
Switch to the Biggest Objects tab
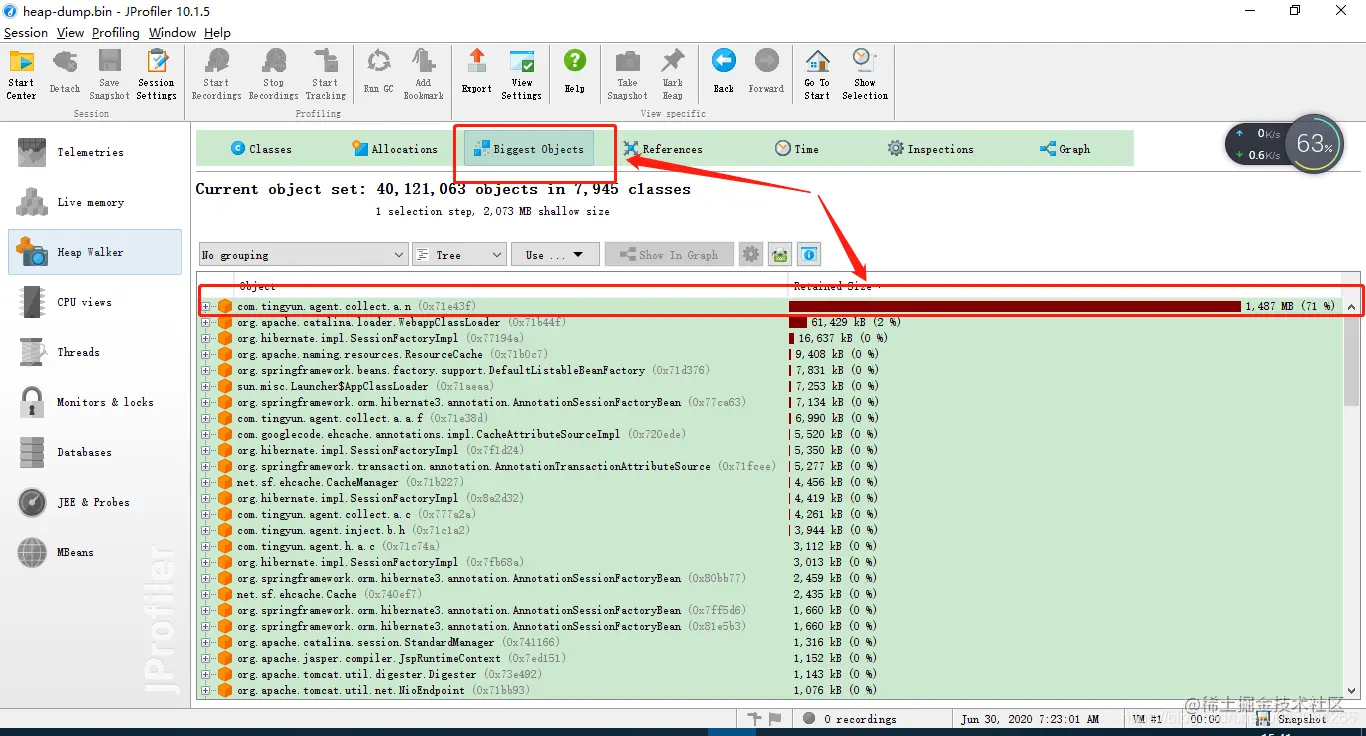click(530, 149)
